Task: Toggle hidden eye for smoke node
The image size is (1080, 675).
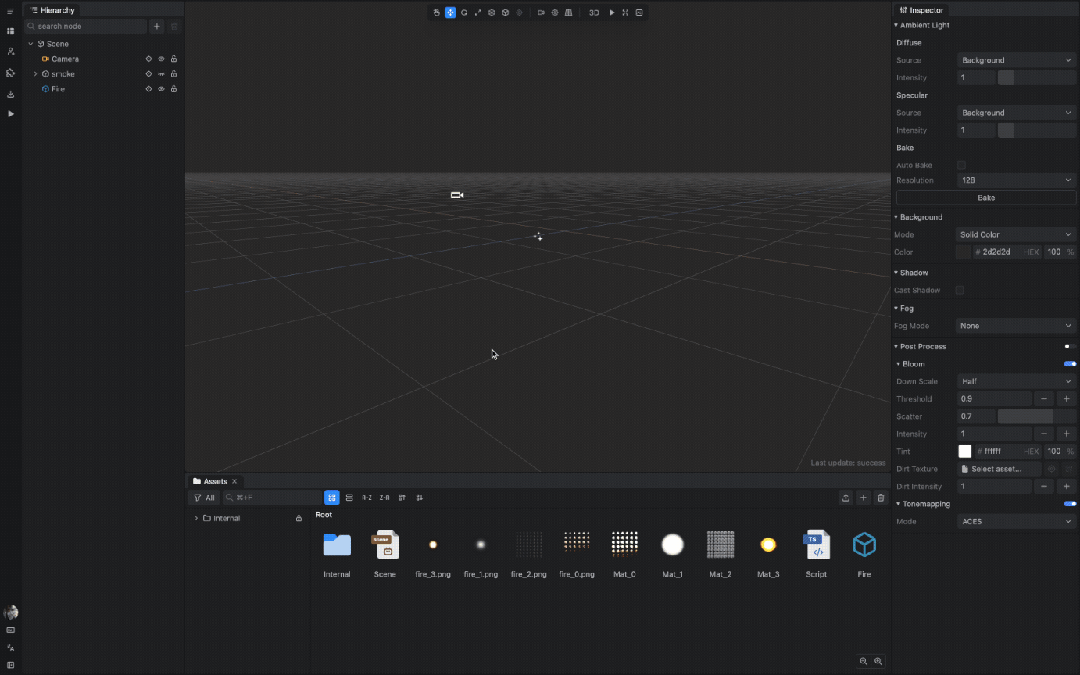Action: [x=161, y=74]
